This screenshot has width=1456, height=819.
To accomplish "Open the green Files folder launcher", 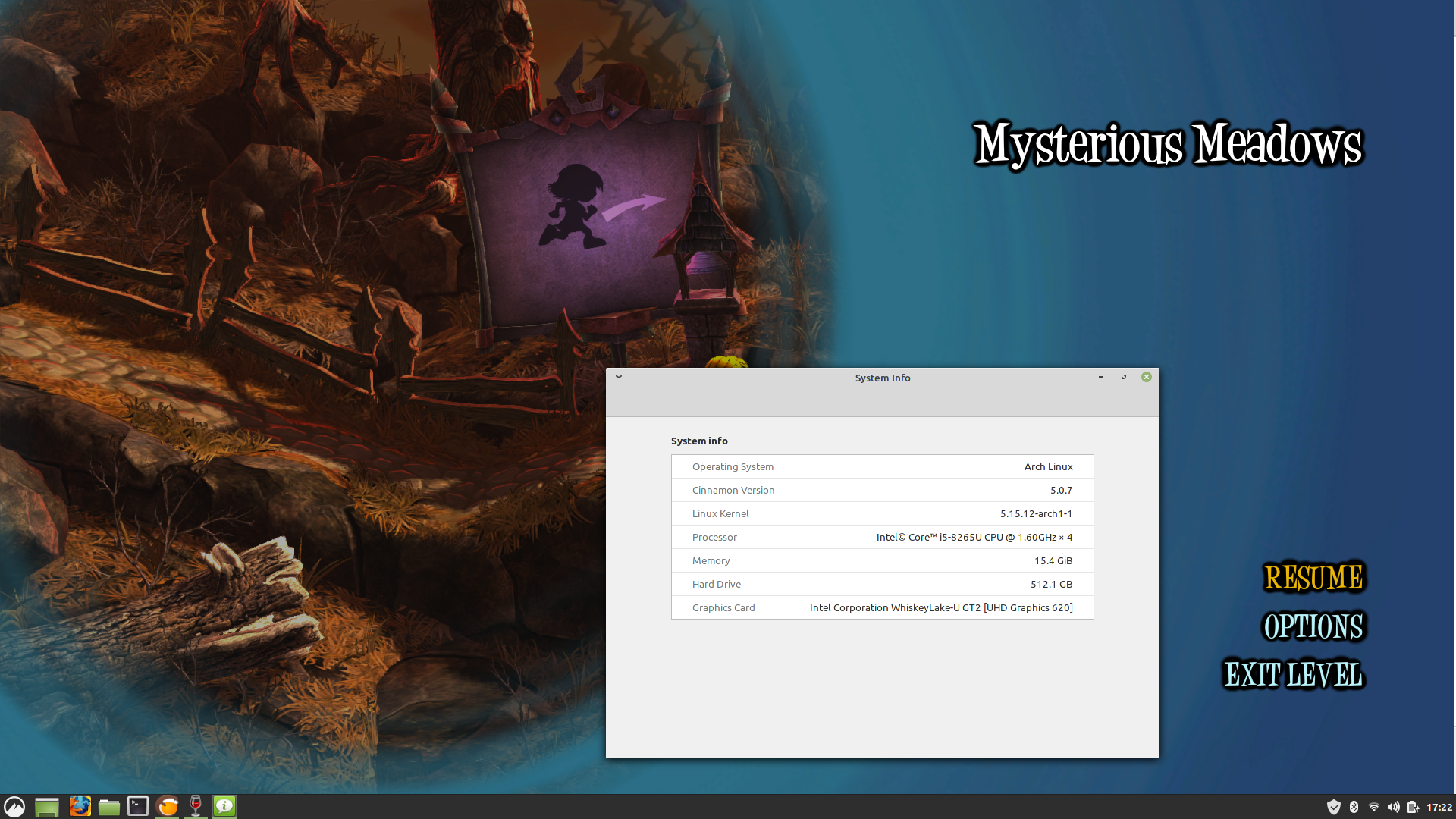I will 108,806.
